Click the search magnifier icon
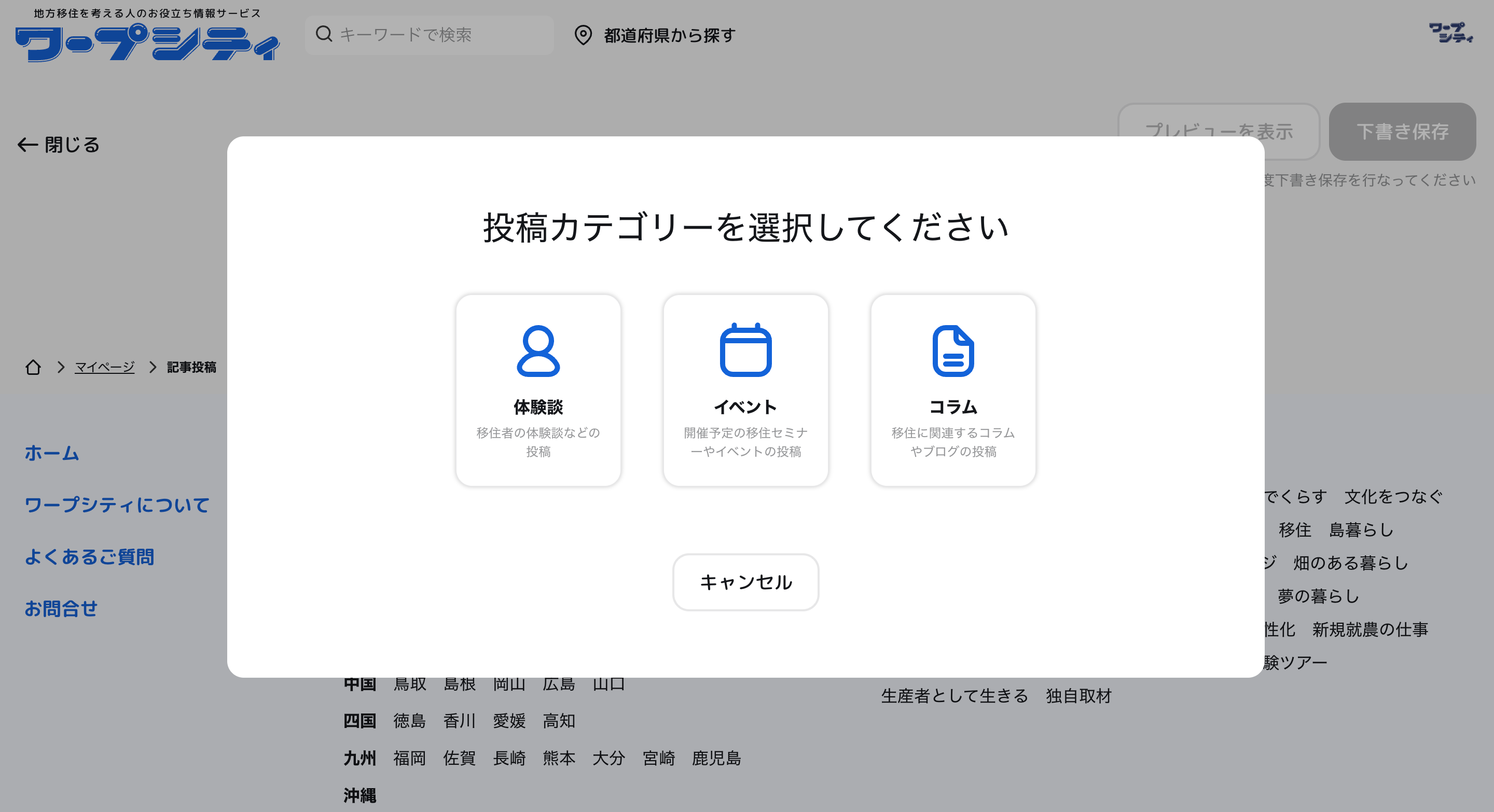Viewport: 1494px width, 812px height. [324, 34]
